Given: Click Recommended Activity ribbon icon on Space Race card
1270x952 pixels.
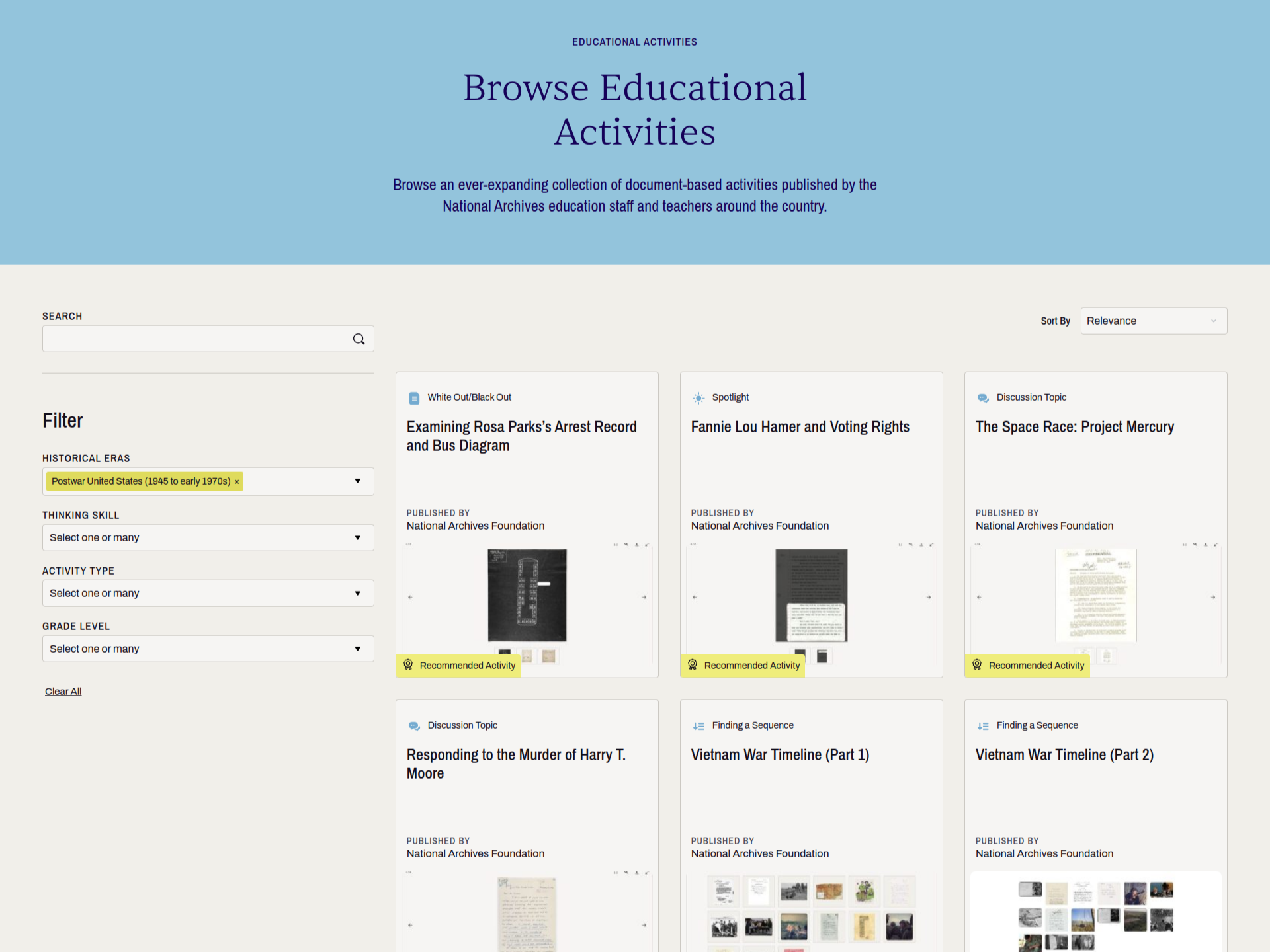Looking at the screenshot, I should pyautogui.click(x=977, y=665).
